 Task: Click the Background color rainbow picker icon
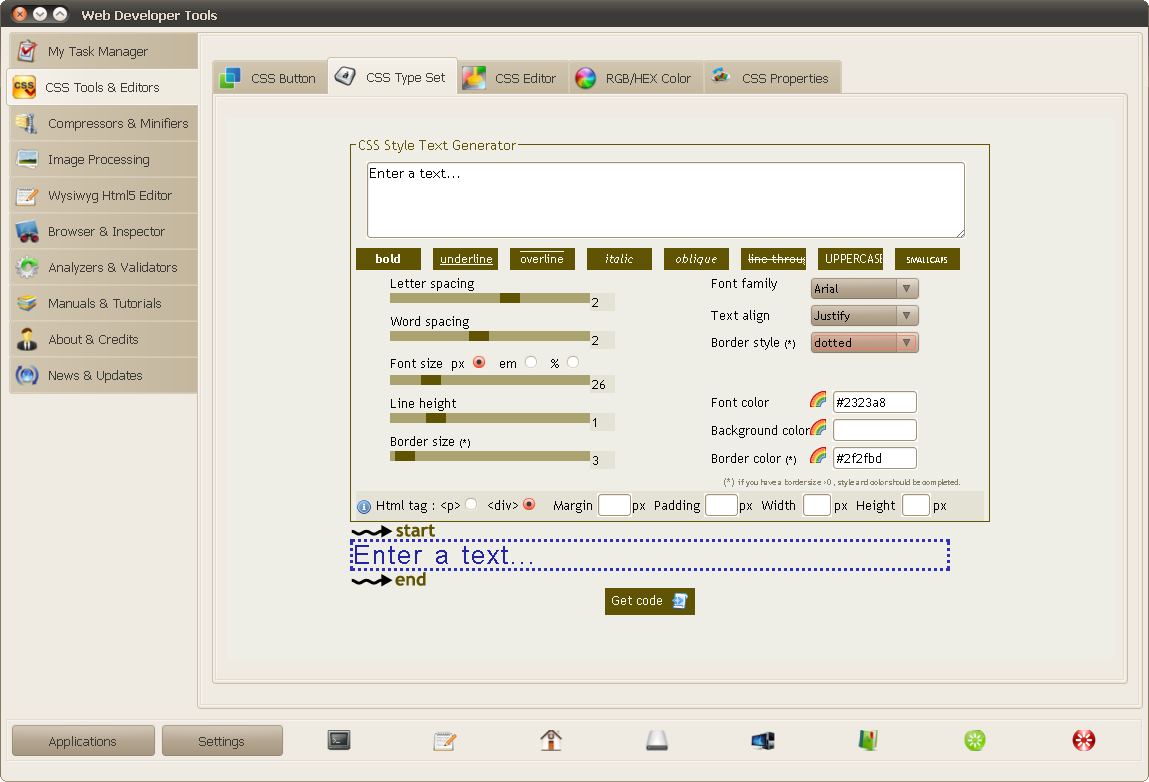click(818, 427)
